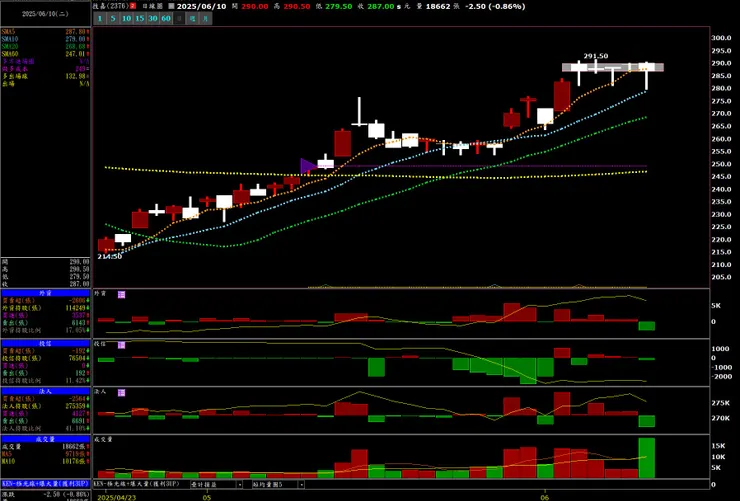
Task: Switch to the 5-minute timeframe button
Action: (x=113, y=18)
